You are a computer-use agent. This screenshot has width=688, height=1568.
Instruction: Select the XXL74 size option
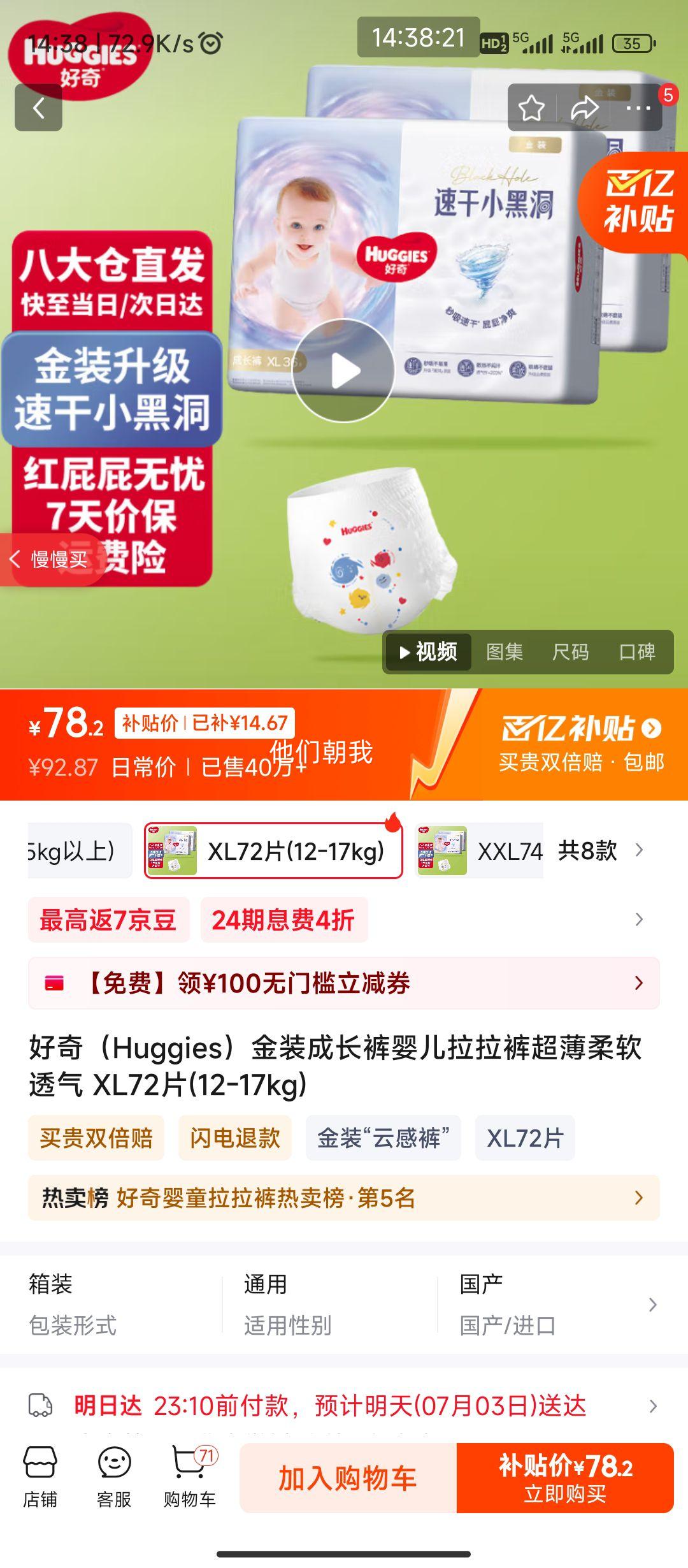[x=479, y=850]
